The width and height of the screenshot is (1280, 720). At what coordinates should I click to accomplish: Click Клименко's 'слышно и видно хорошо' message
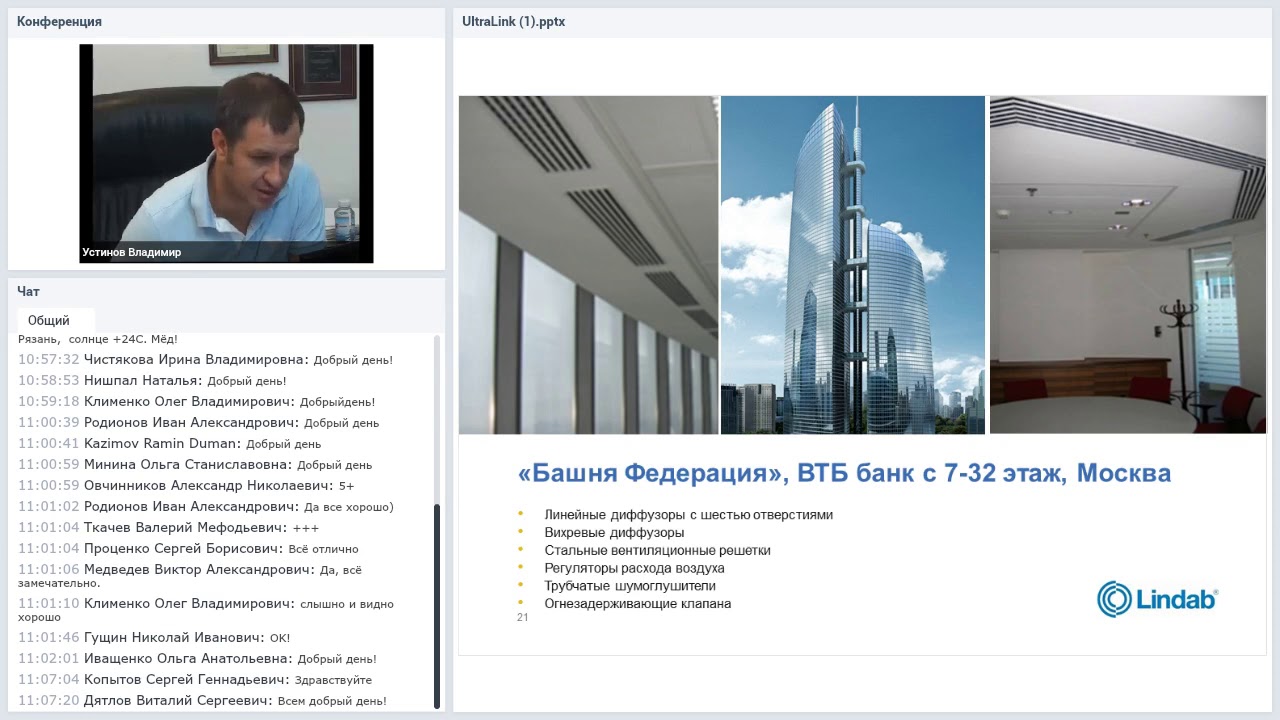tap(206, 610)
